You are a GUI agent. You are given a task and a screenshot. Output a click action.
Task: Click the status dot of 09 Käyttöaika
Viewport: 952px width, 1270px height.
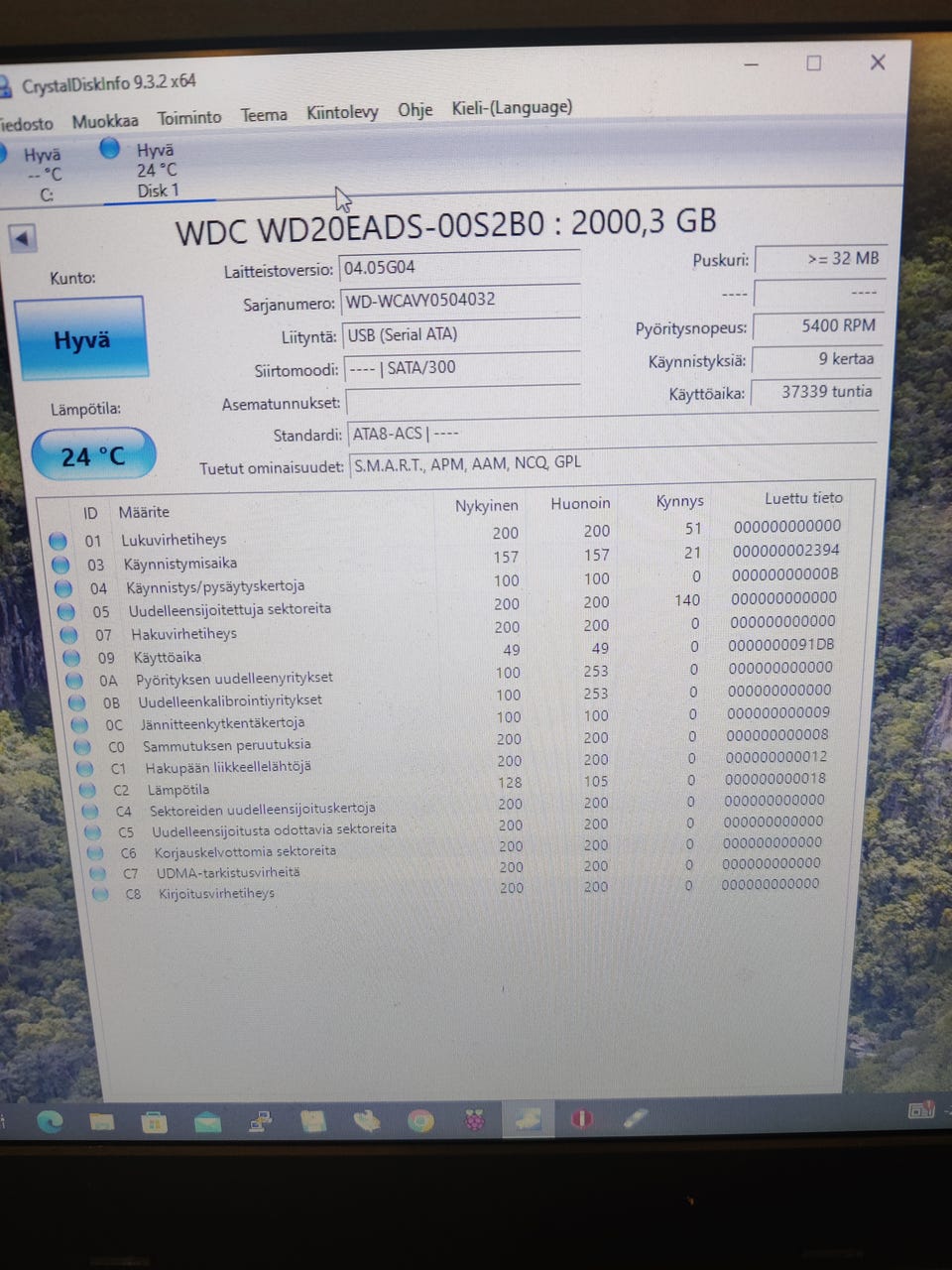[71, 657]
